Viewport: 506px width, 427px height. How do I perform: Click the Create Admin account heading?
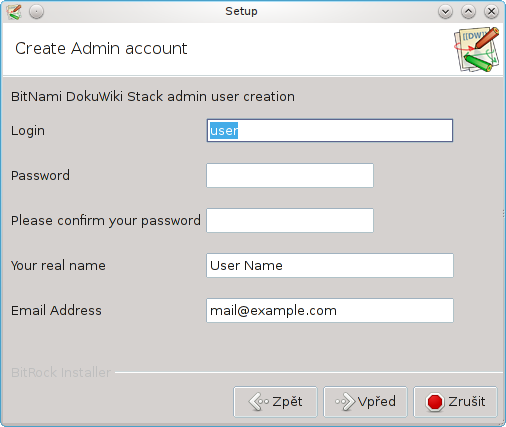pos(101,49)
